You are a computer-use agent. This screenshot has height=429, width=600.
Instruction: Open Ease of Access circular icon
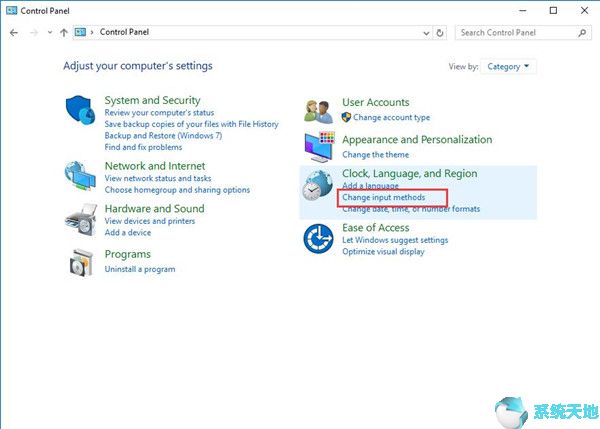click(x=318, y=238)
